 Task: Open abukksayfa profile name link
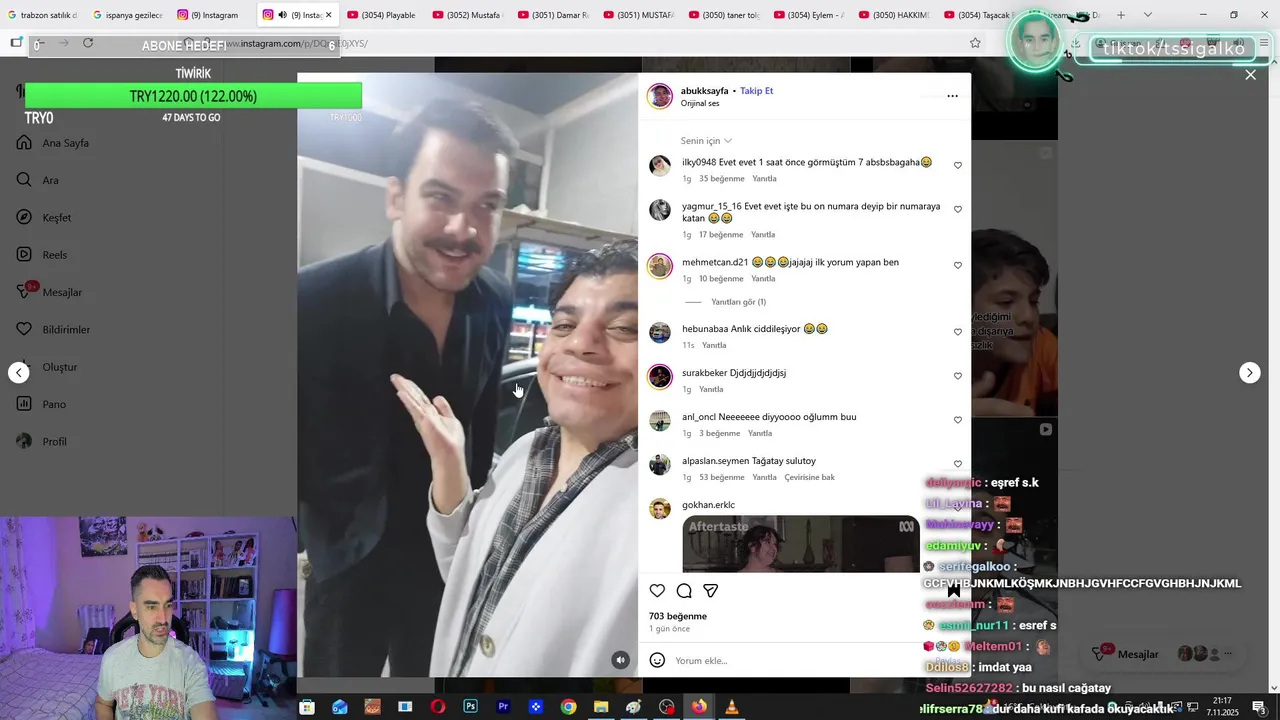(705, 91)
